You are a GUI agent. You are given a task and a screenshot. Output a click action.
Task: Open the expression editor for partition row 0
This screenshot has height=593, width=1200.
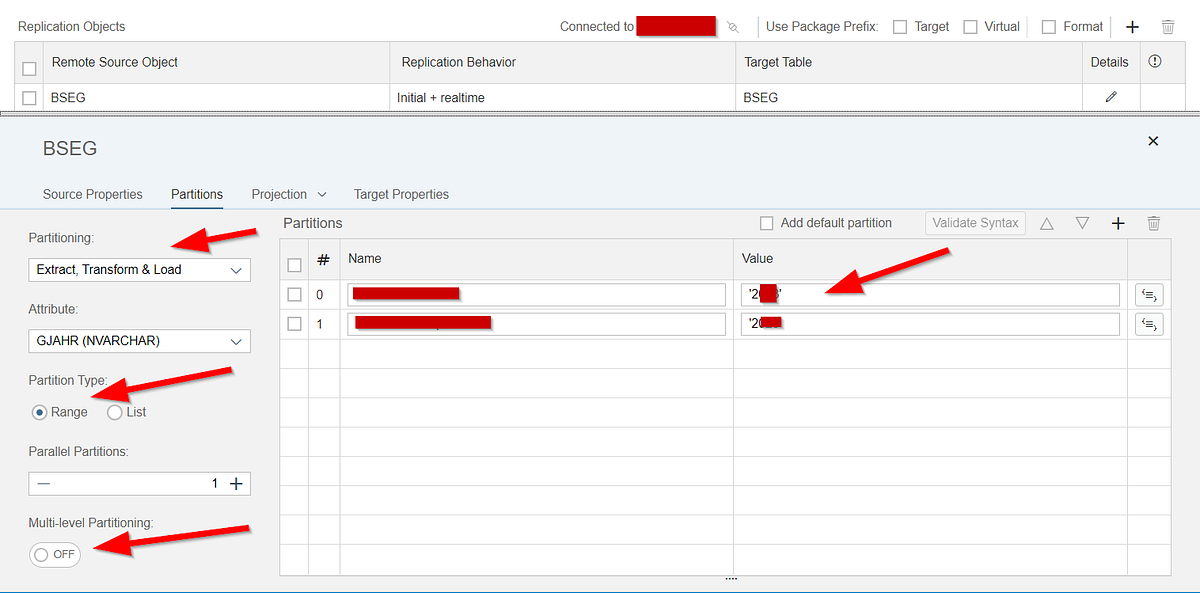[1149, 294]
